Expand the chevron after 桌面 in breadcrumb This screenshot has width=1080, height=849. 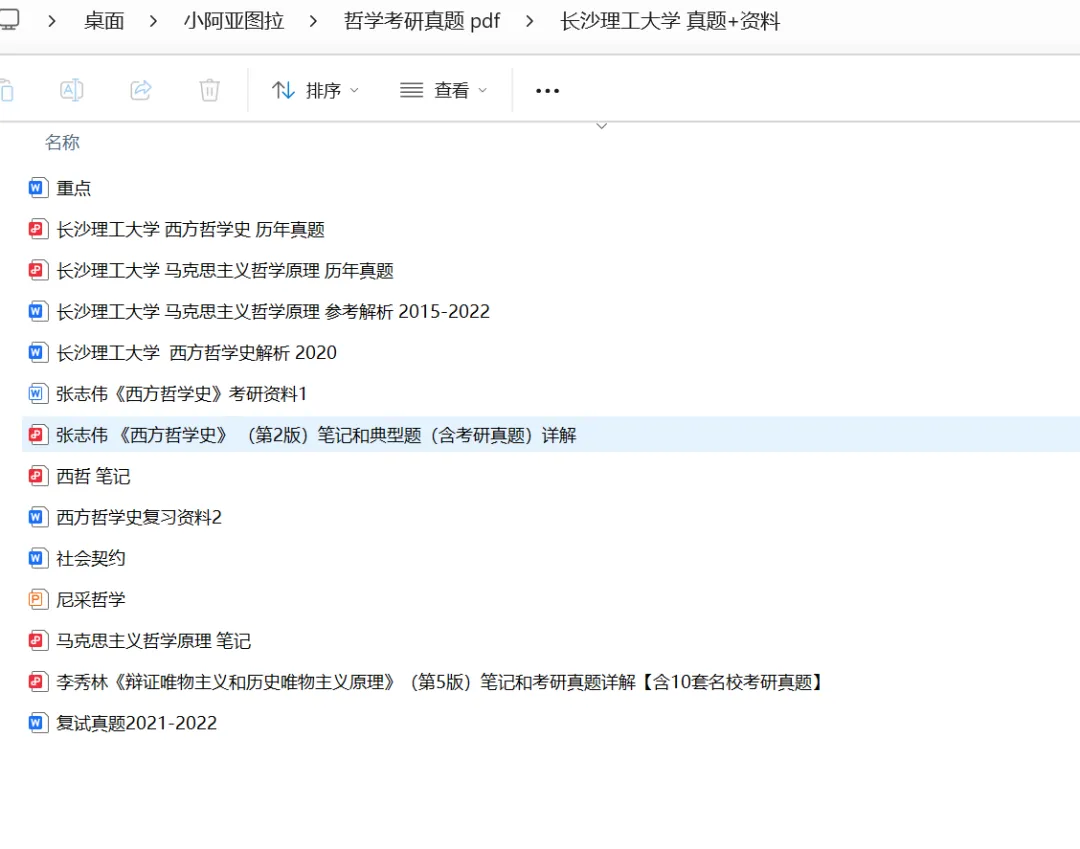click(x=153, y=21)
